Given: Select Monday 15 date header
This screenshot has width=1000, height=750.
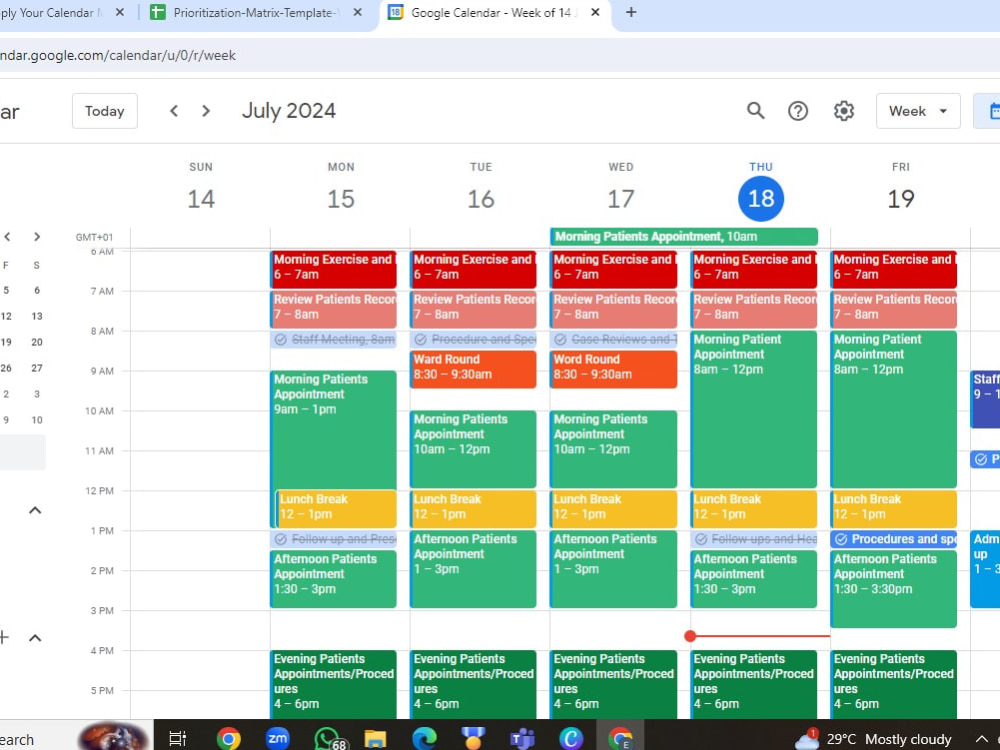Looking at the screenshot, I should pyautogui.click(x=341, y=199).
